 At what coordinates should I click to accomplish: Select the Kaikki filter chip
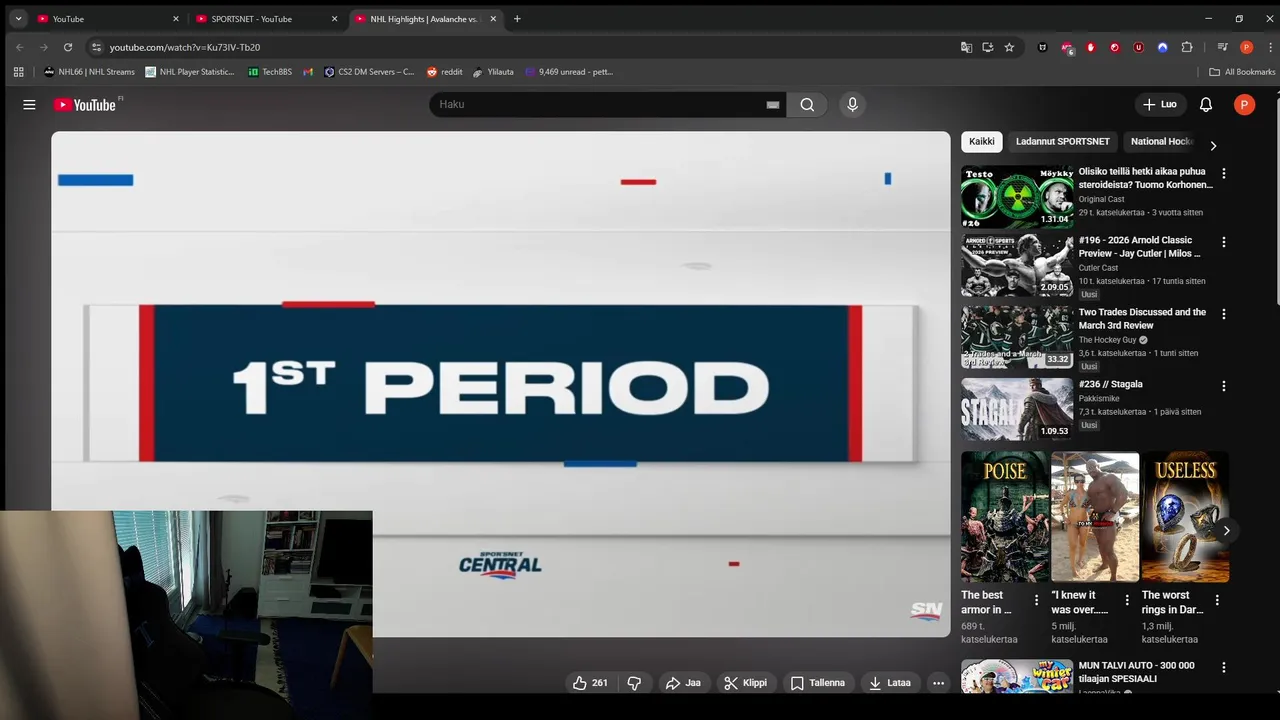(982, 141)
